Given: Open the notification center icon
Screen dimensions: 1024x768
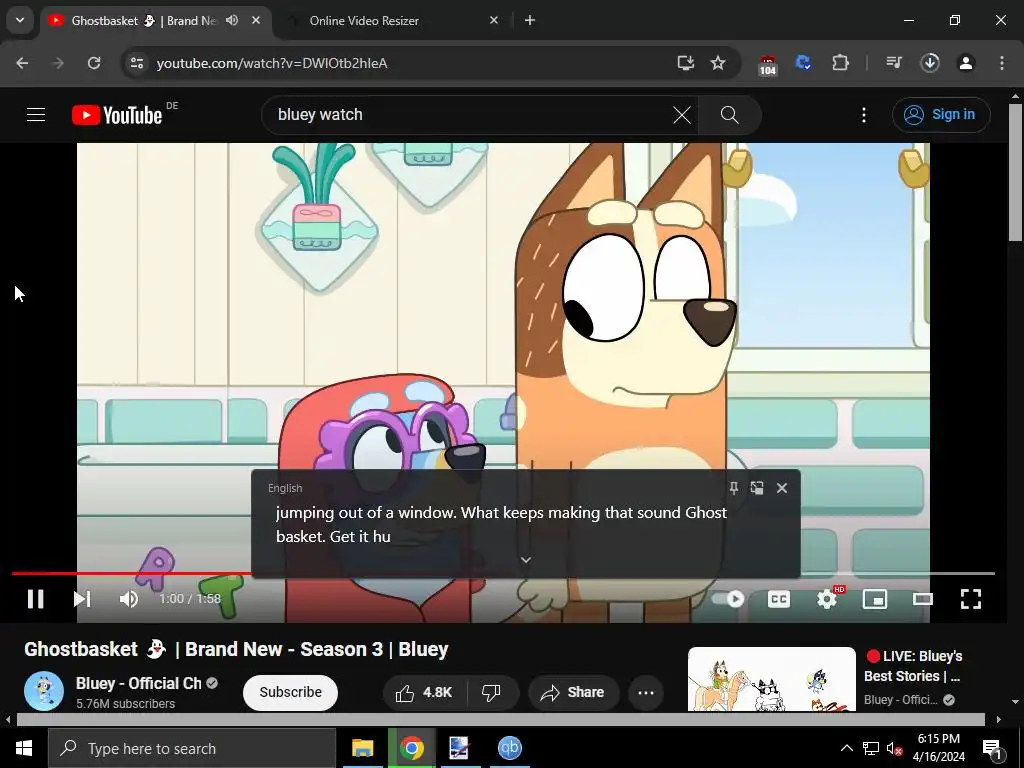Looking at the screenshot, I should [991, 748].
